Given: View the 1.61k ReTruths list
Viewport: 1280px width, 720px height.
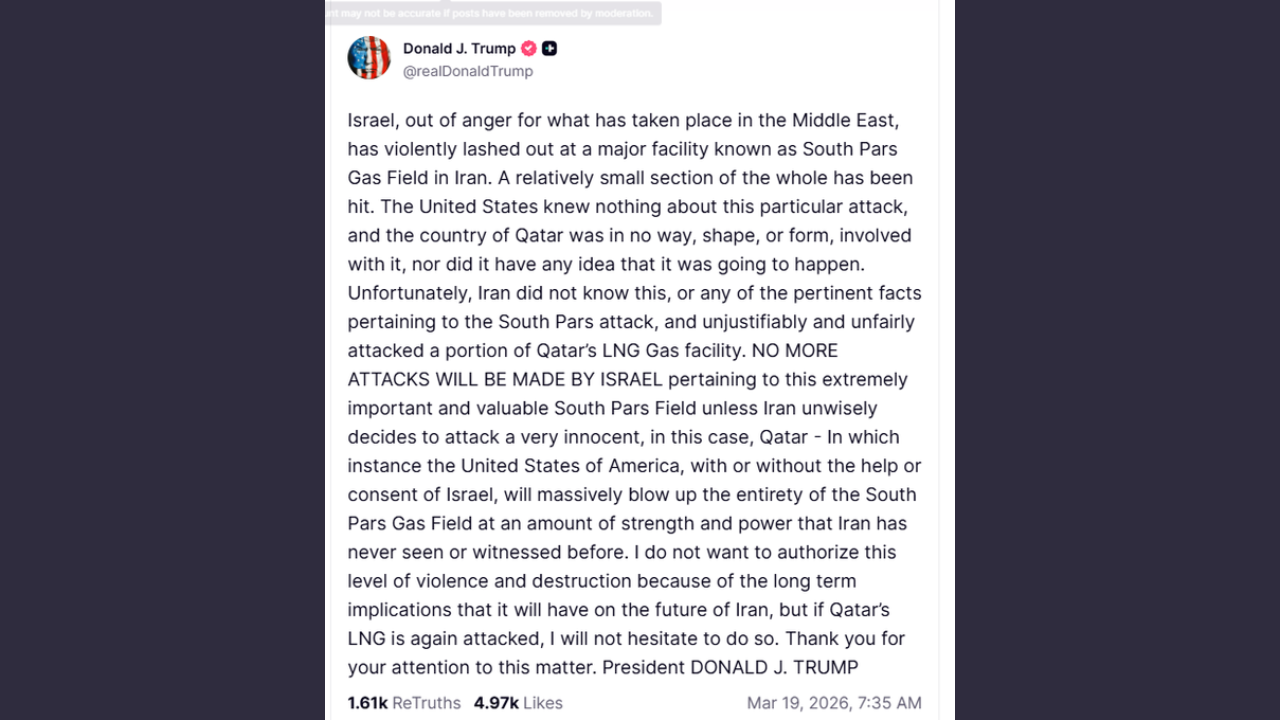Looking at the screenshot, I should [x=404, y=703].
